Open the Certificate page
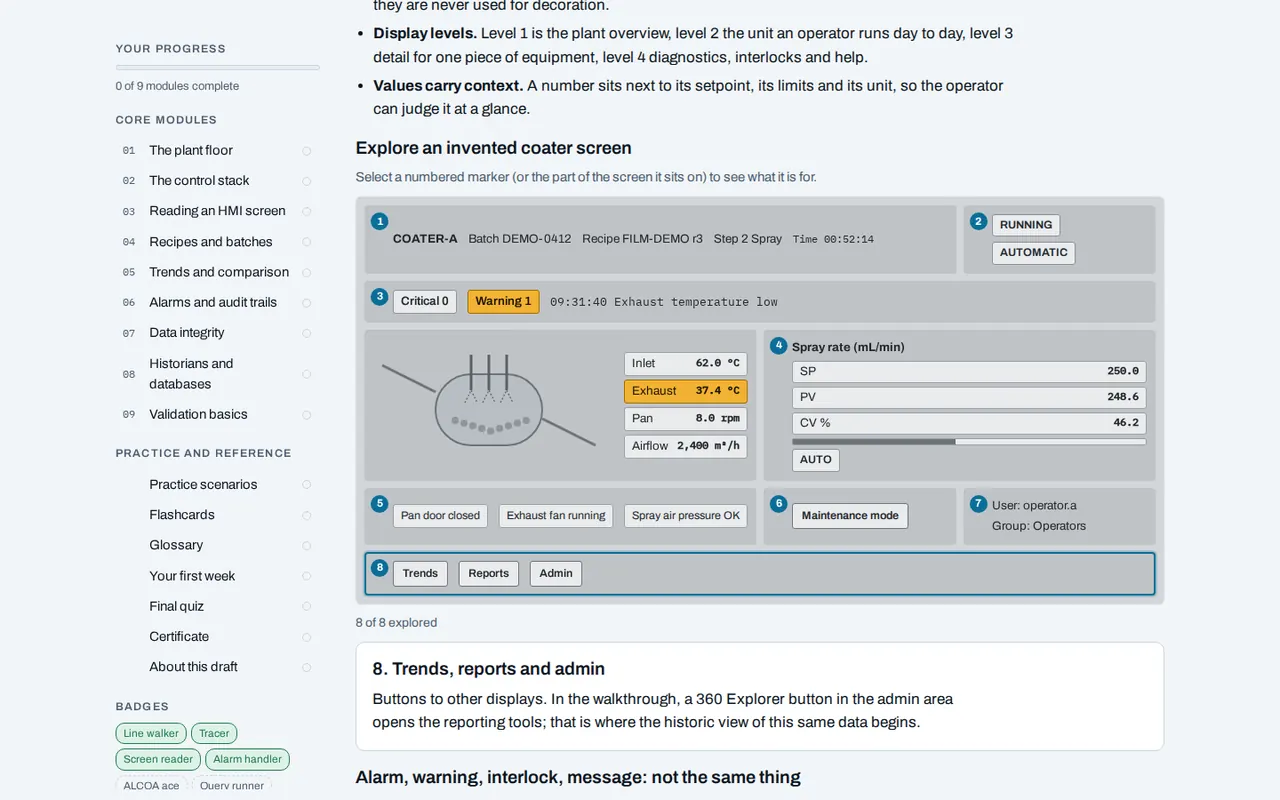The width and height of the screenshot is (1280, 800). [x=217, y=636]
